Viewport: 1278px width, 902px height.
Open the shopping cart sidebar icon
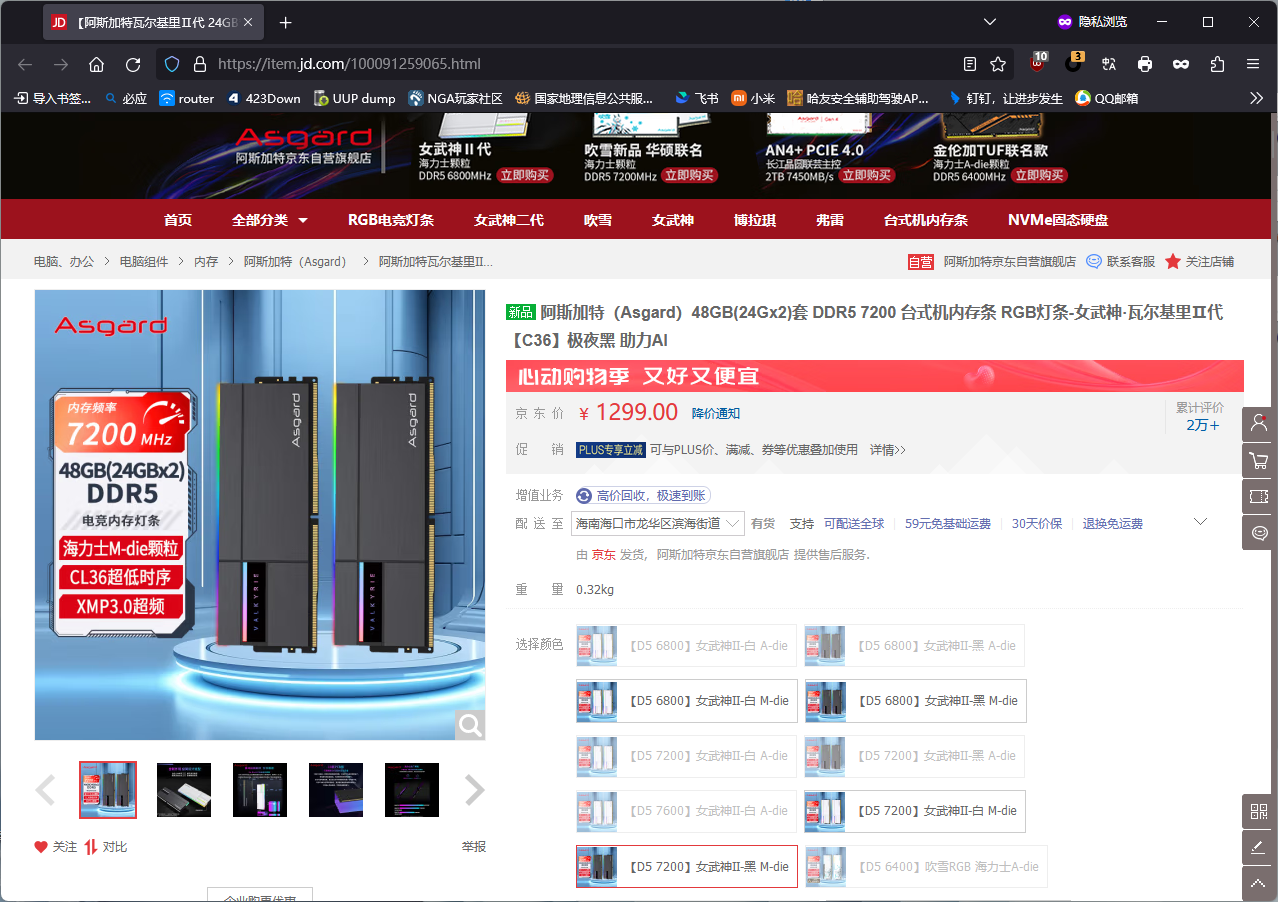pos(1259,460)
